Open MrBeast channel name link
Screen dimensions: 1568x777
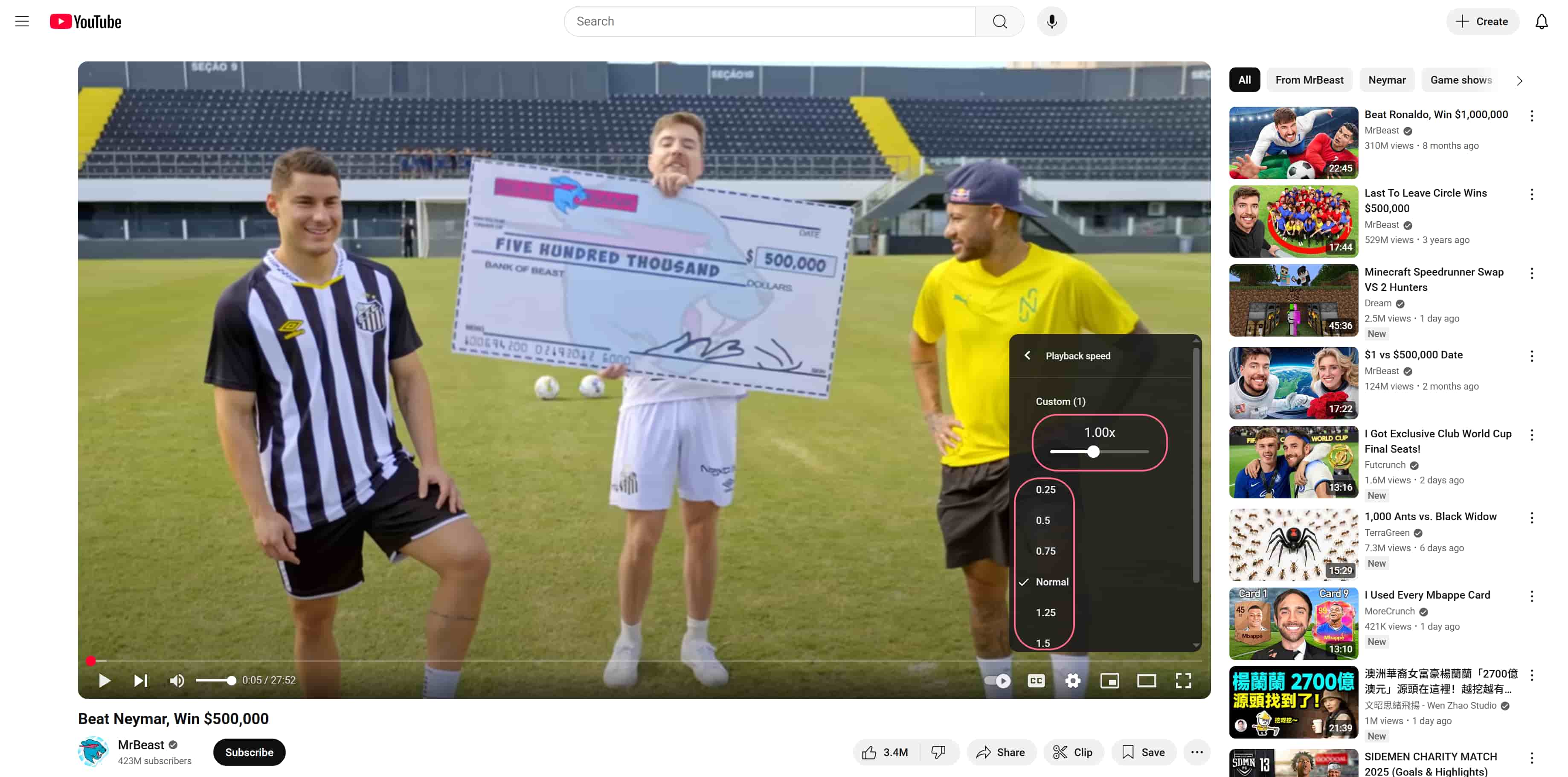point(141,745)
